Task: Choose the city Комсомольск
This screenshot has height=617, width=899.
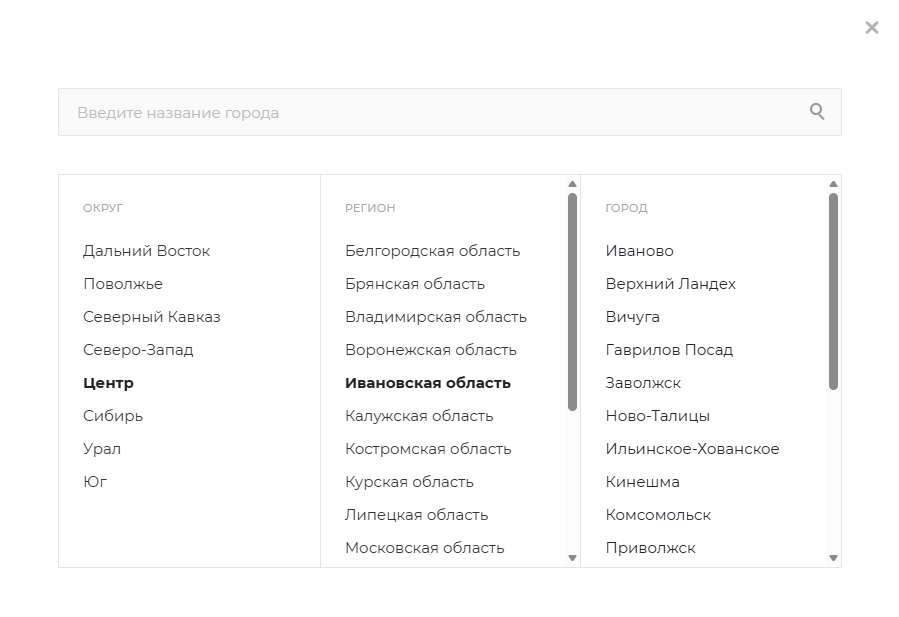Action: [x=658, y=515]
